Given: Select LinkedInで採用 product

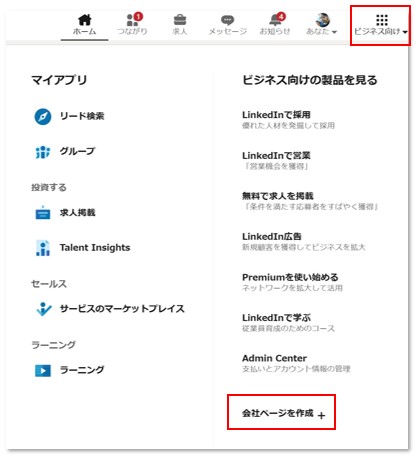Looking at the screenshot, I should [x=276, y=115].
